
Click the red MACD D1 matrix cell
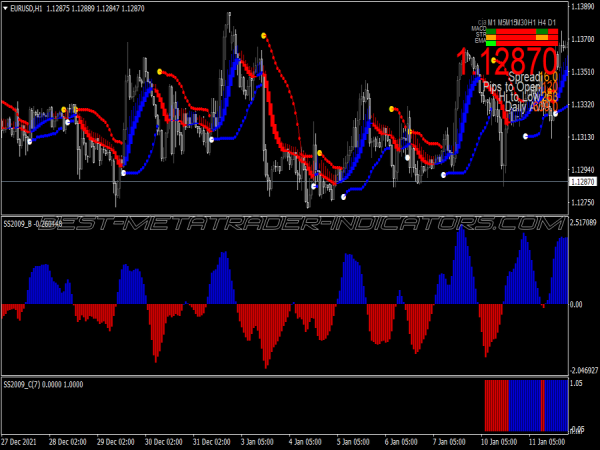point(553,31)
